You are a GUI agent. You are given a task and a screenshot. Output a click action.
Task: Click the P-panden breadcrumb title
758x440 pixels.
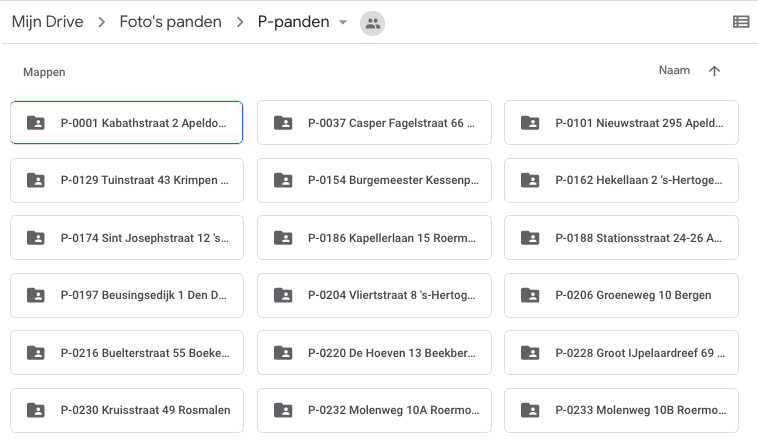[293, 22]
